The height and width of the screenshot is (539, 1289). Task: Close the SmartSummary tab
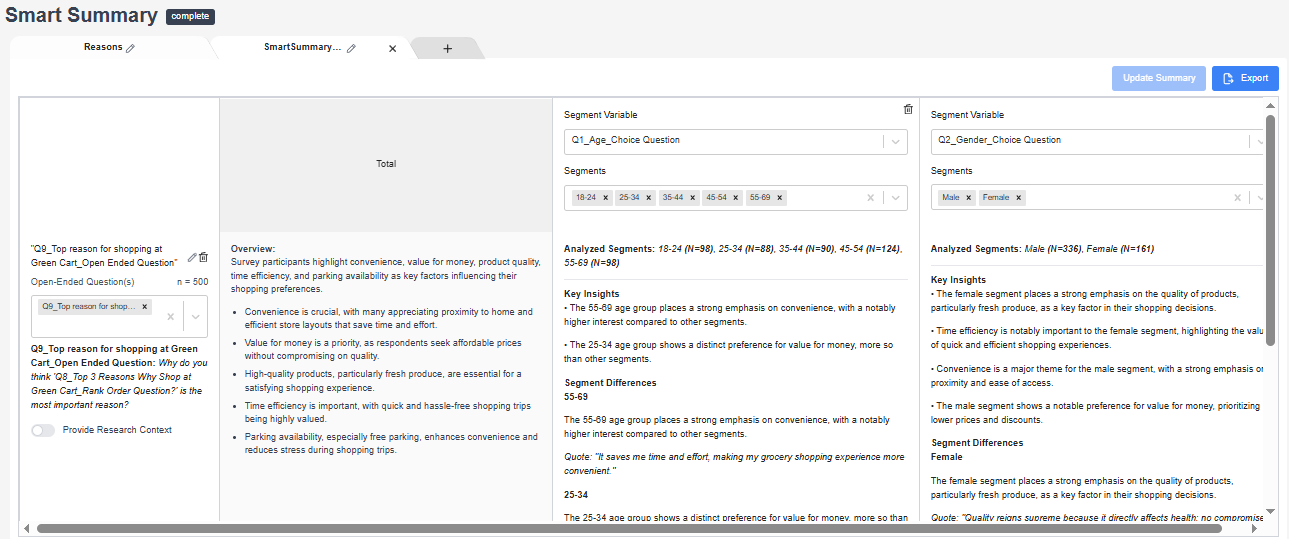tap(392, 48)
